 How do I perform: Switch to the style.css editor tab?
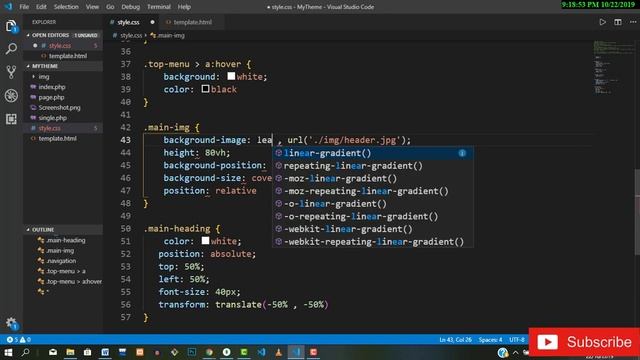coord(129,22)
